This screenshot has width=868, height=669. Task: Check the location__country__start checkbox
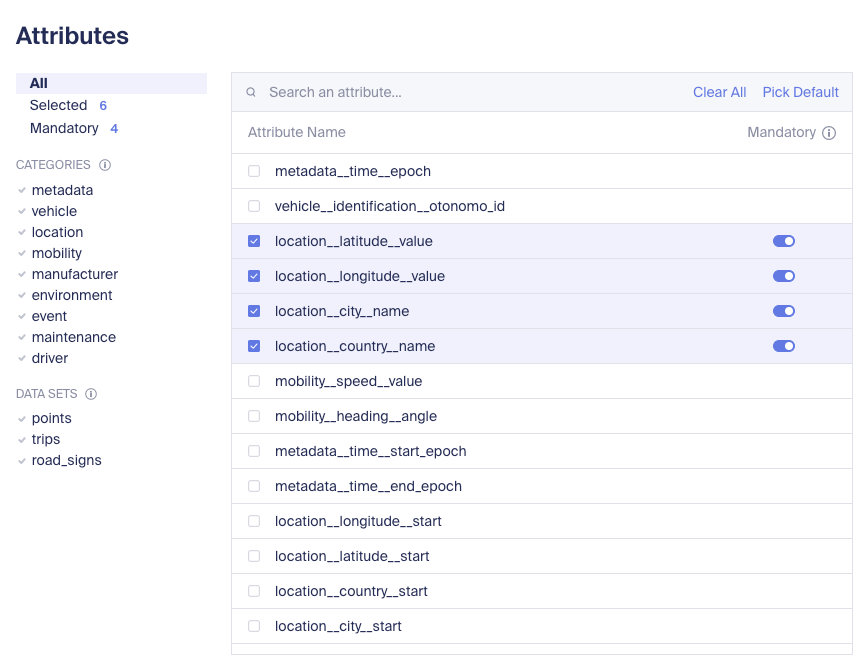254,591
